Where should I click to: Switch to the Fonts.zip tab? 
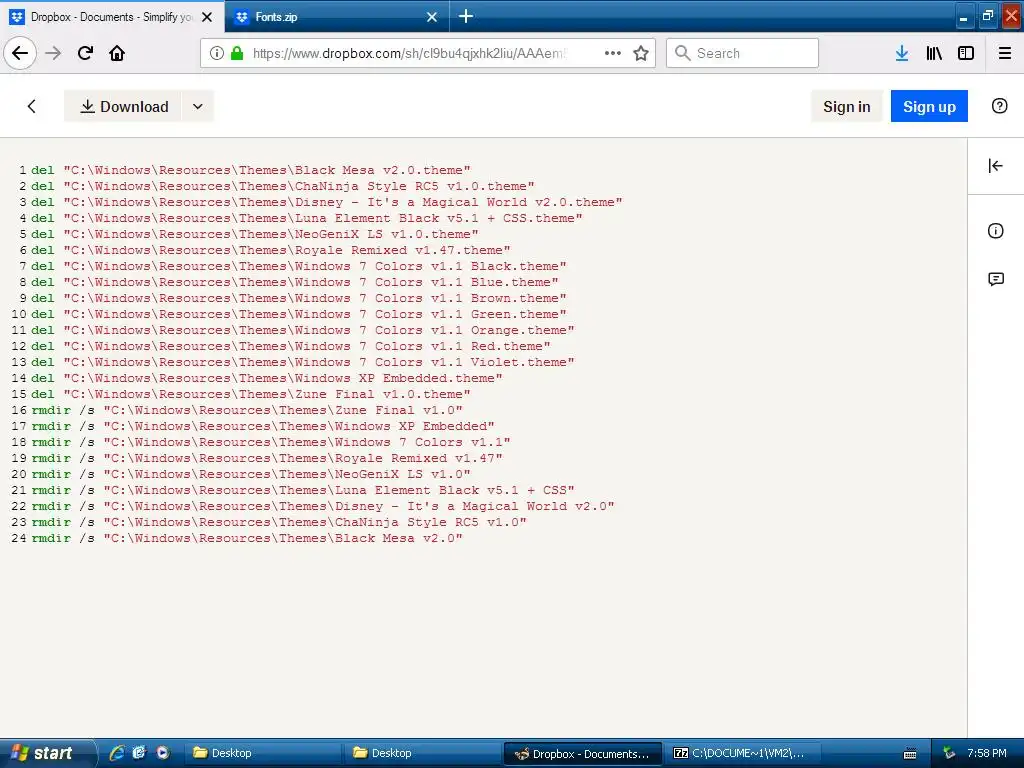pos(336,17)
